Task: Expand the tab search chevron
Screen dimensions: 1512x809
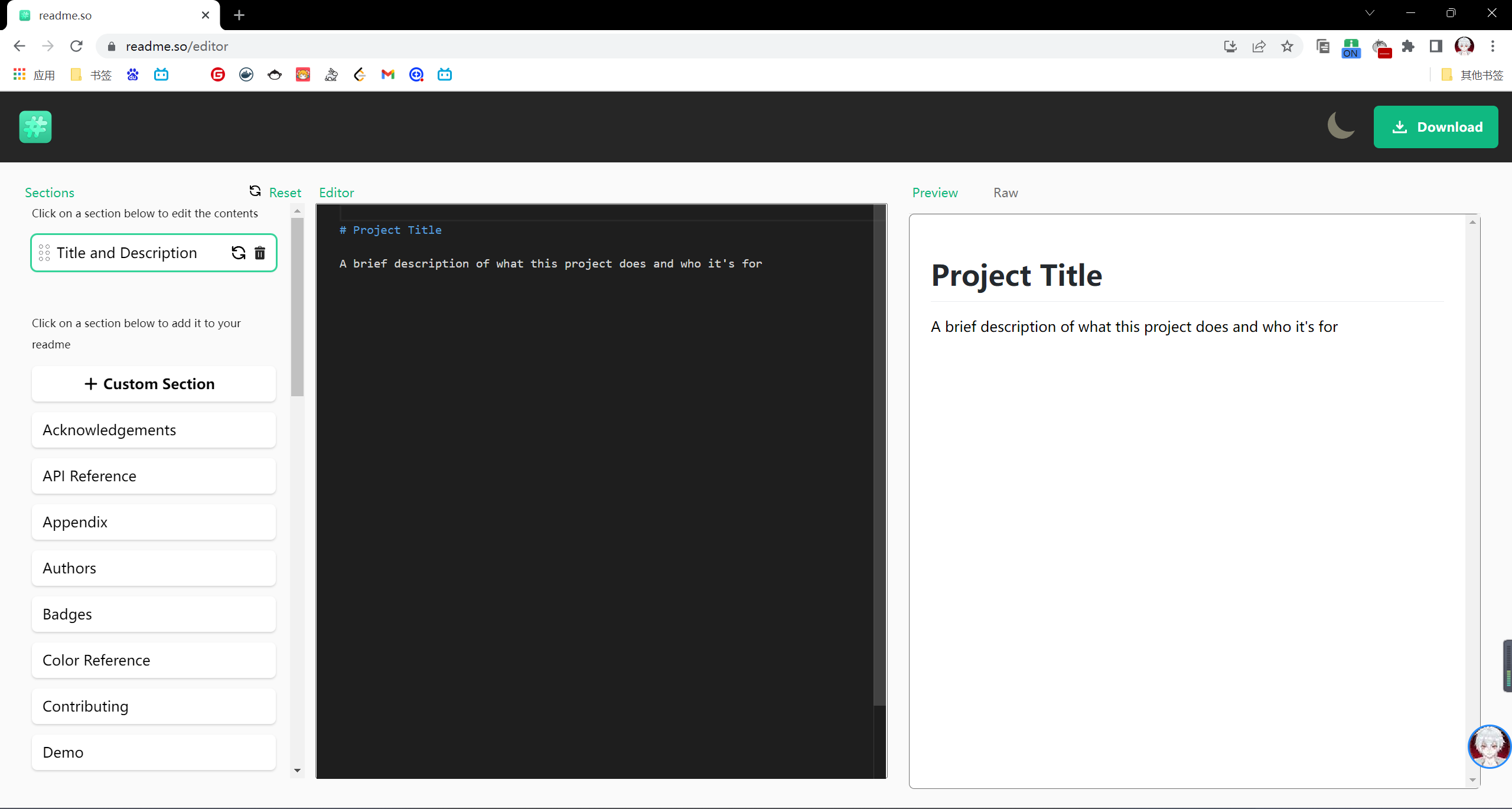Action: point(1370,13)
